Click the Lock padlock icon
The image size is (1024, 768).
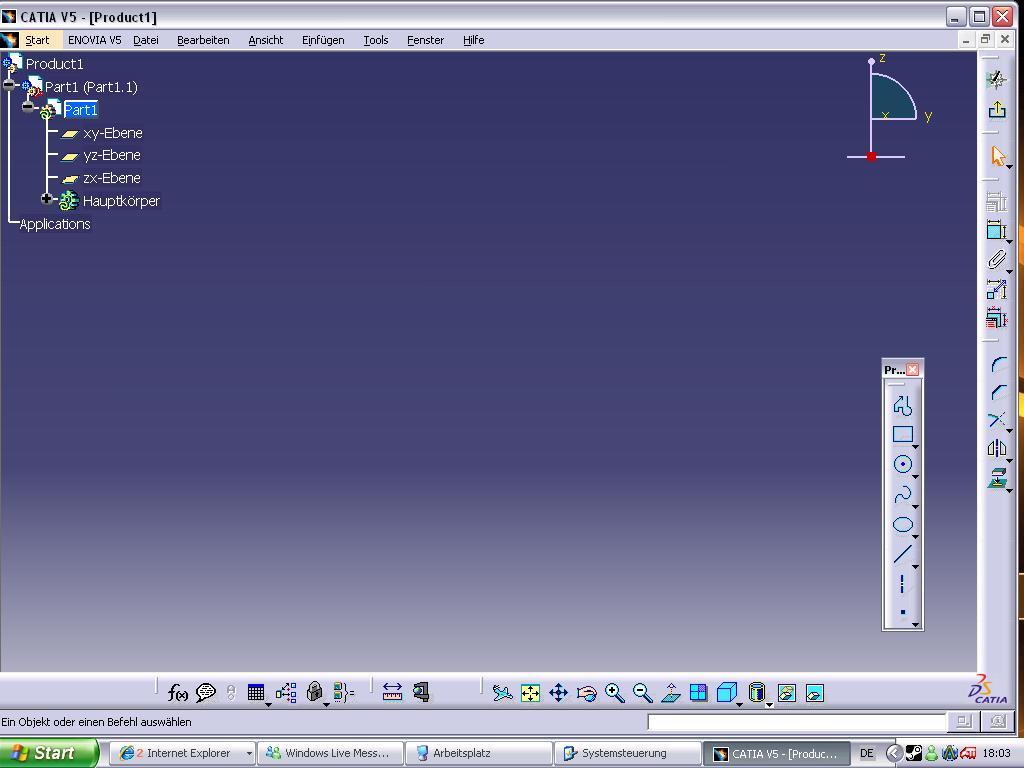[x=314, y=692]
